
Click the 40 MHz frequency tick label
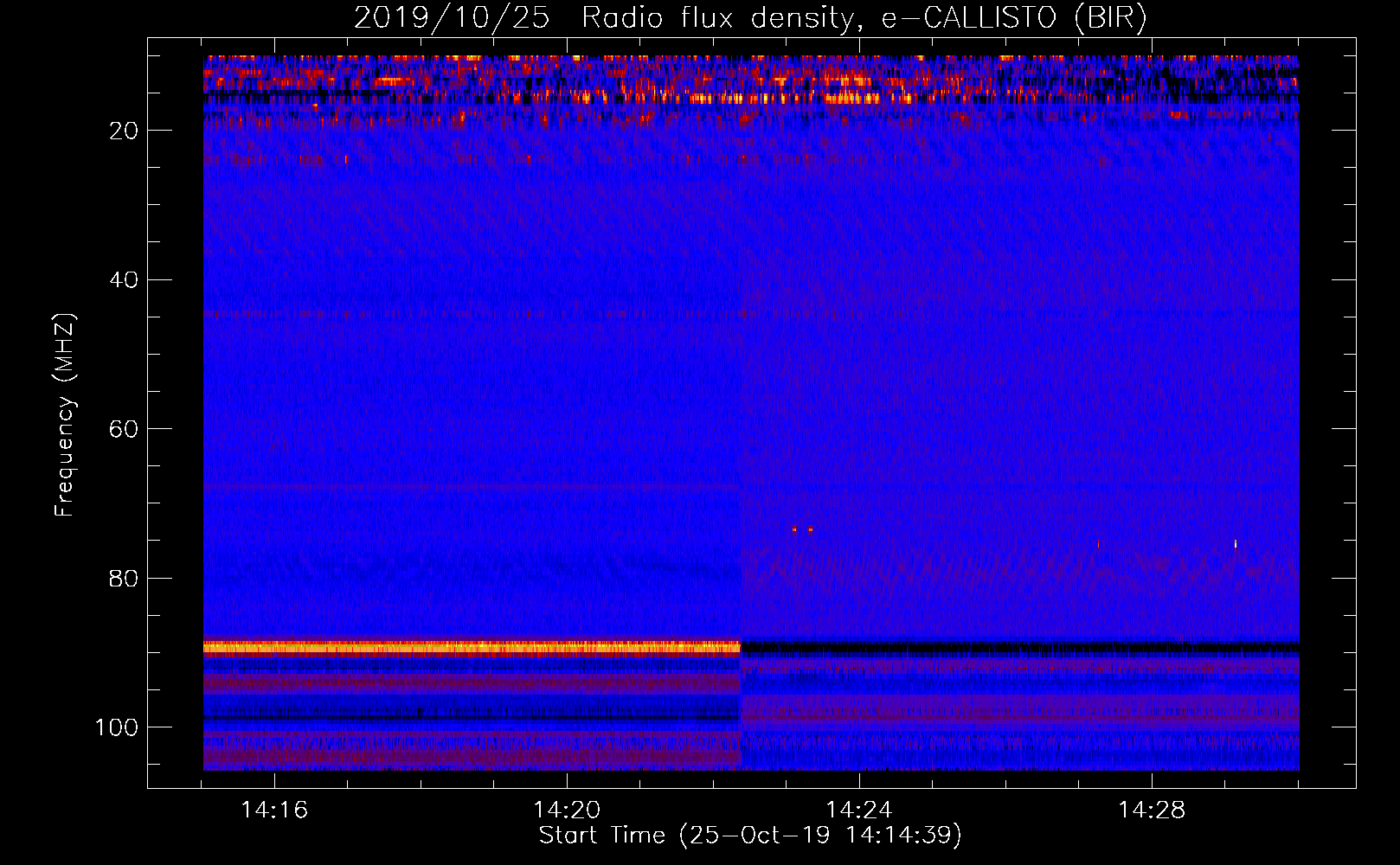125,280
